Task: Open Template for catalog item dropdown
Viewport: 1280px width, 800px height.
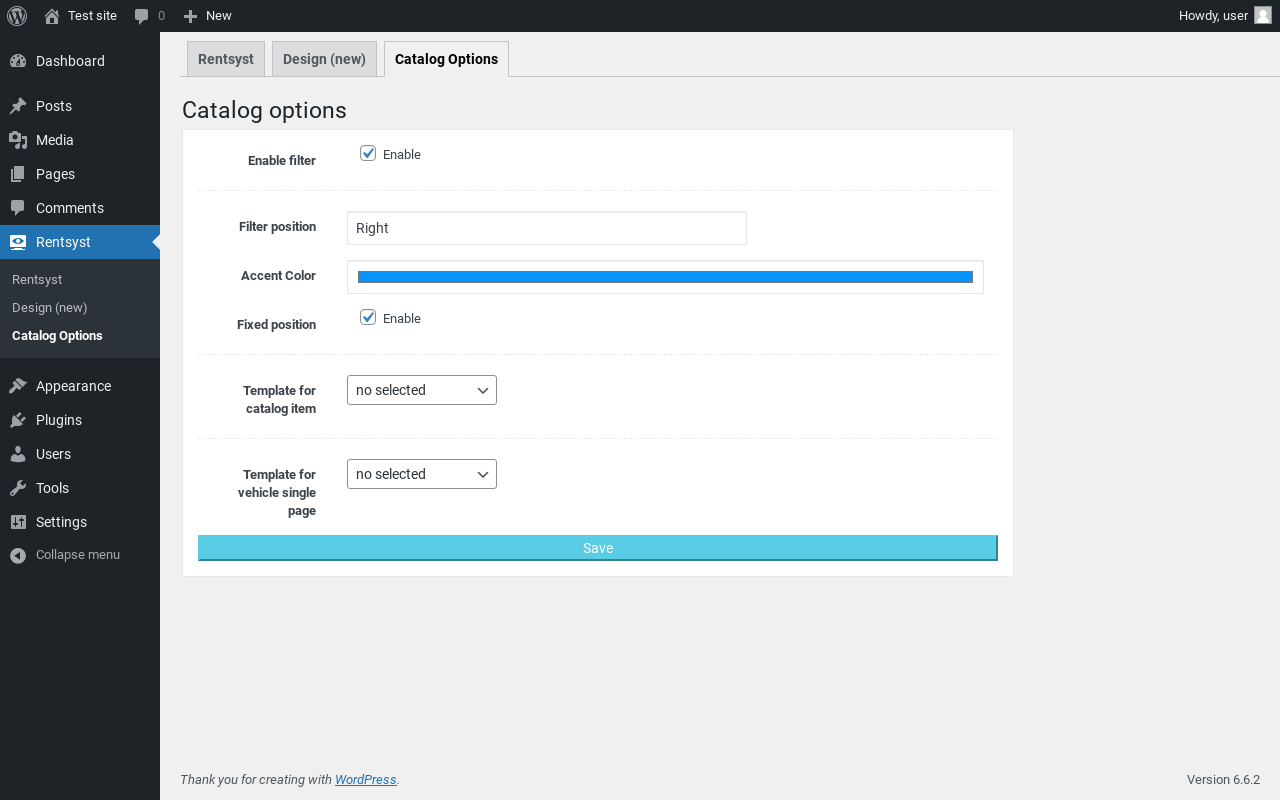Action: [x=421, y=390]
